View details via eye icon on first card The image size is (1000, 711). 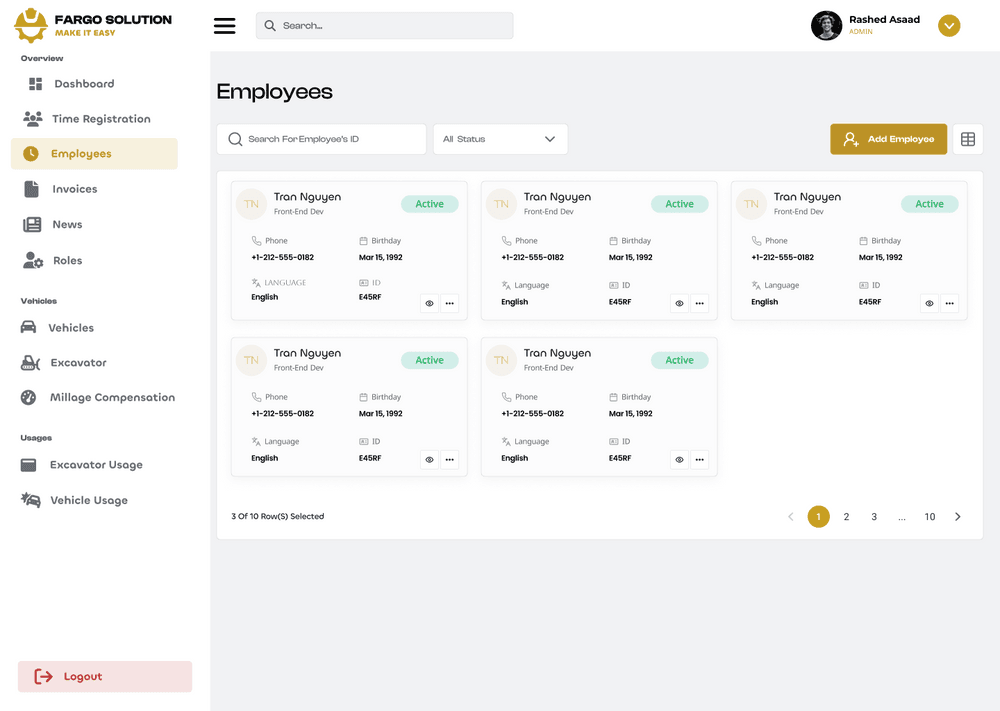click(429, 303)
